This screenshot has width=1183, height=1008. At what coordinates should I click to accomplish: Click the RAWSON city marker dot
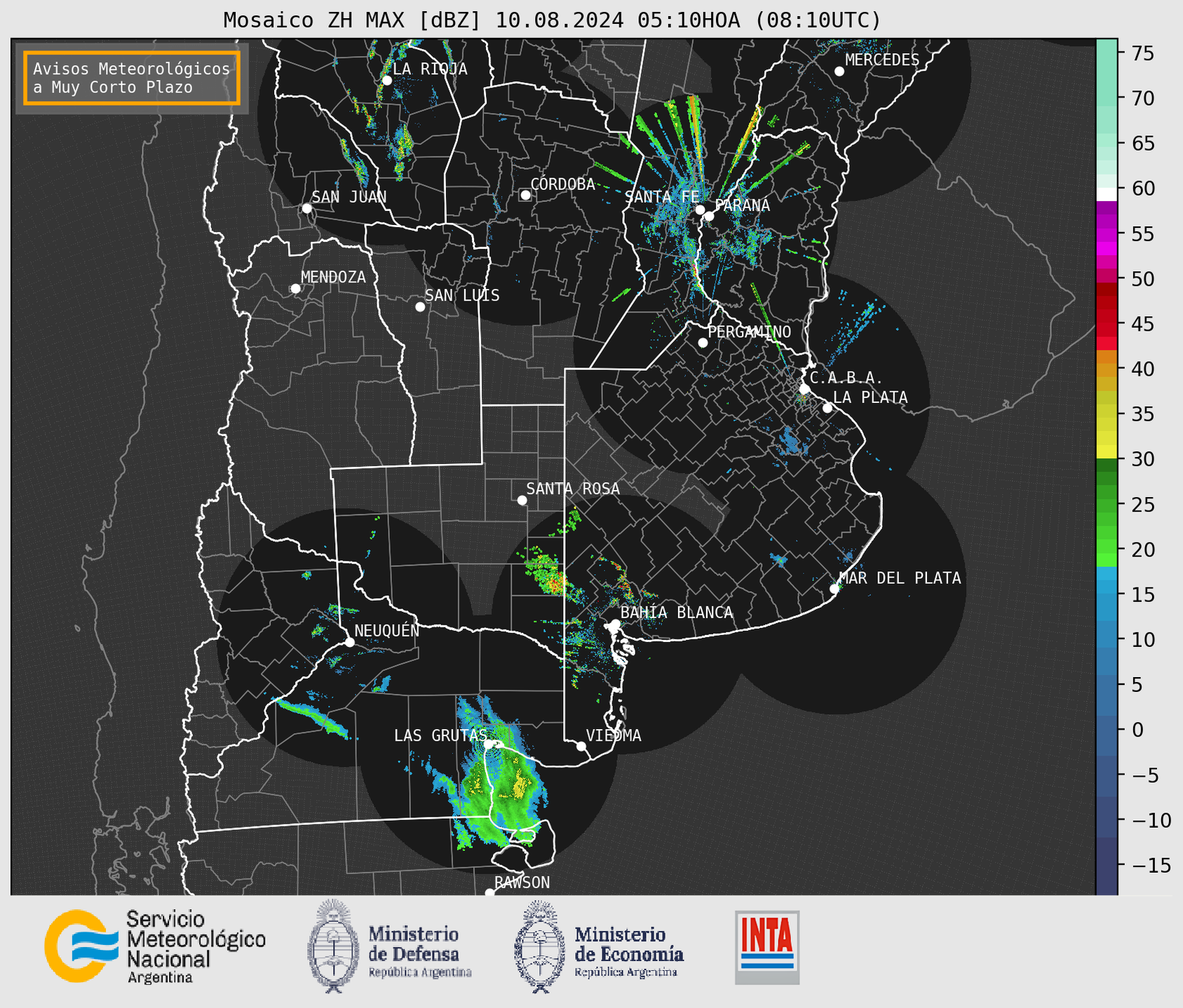pos(489,892)
